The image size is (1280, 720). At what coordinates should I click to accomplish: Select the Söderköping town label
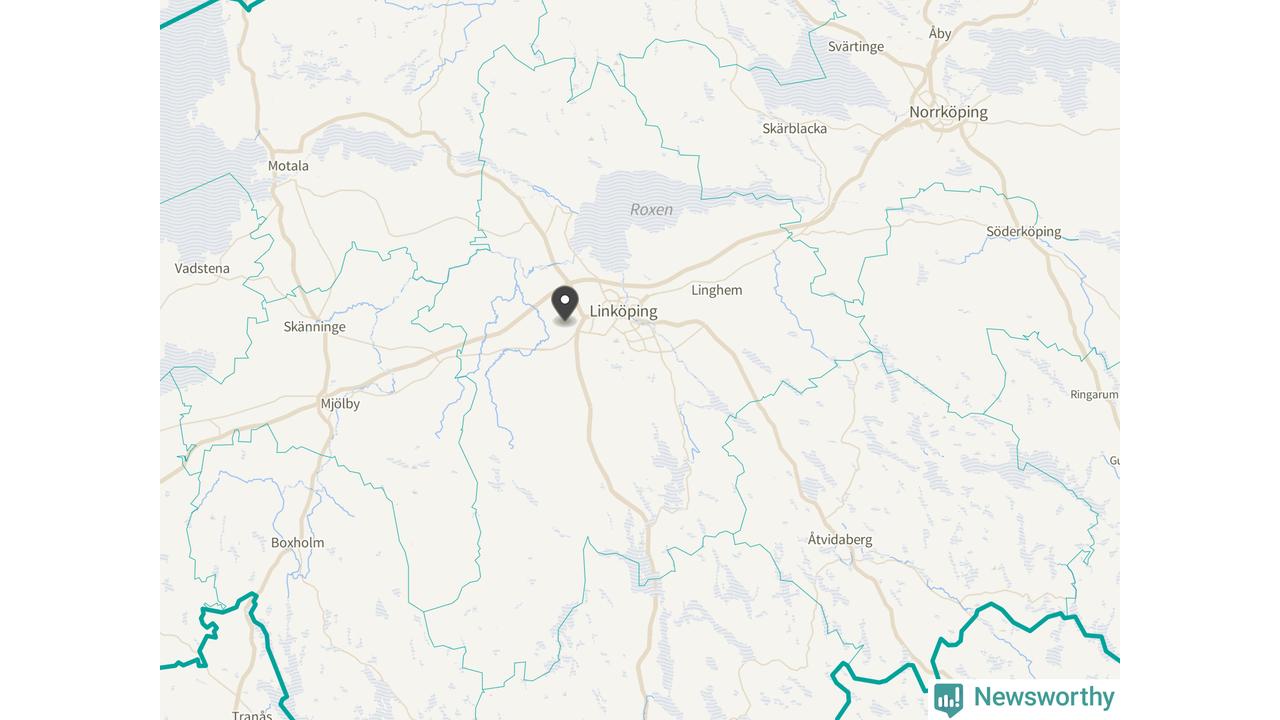pos(1023,232)
